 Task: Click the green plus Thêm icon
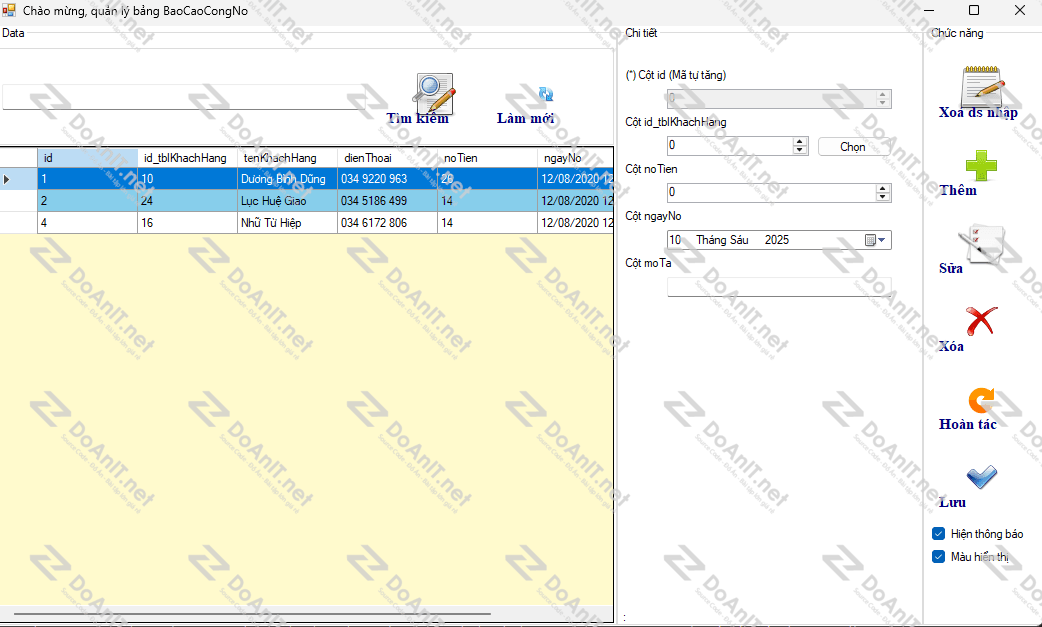981,165
